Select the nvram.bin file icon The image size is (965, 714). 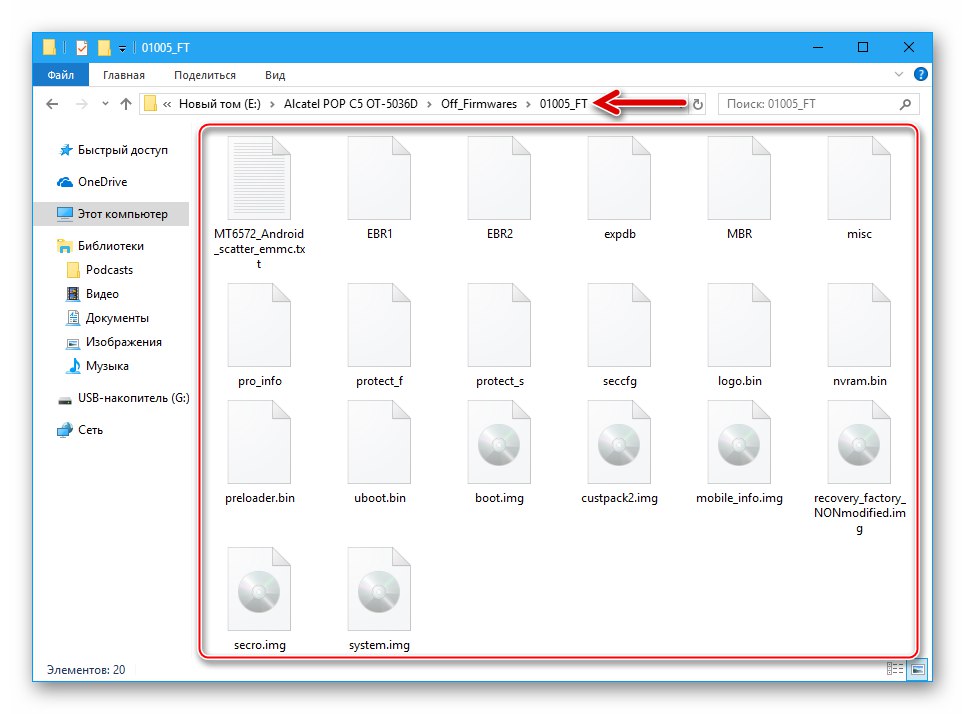click(x=859, y=325)
